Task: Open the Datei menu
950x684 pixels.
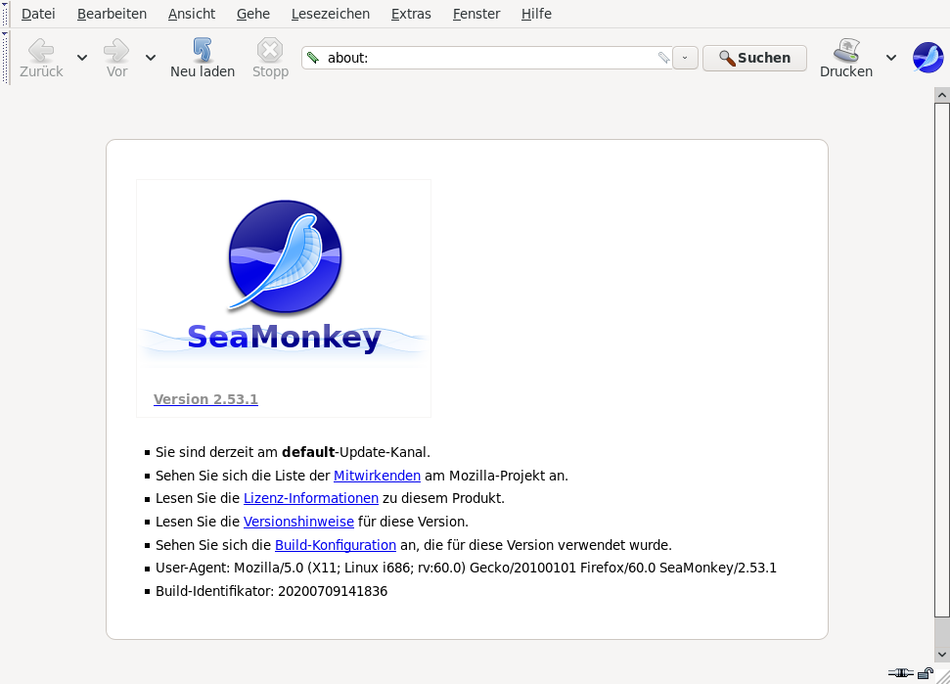Action: click(x=38, y=13)
